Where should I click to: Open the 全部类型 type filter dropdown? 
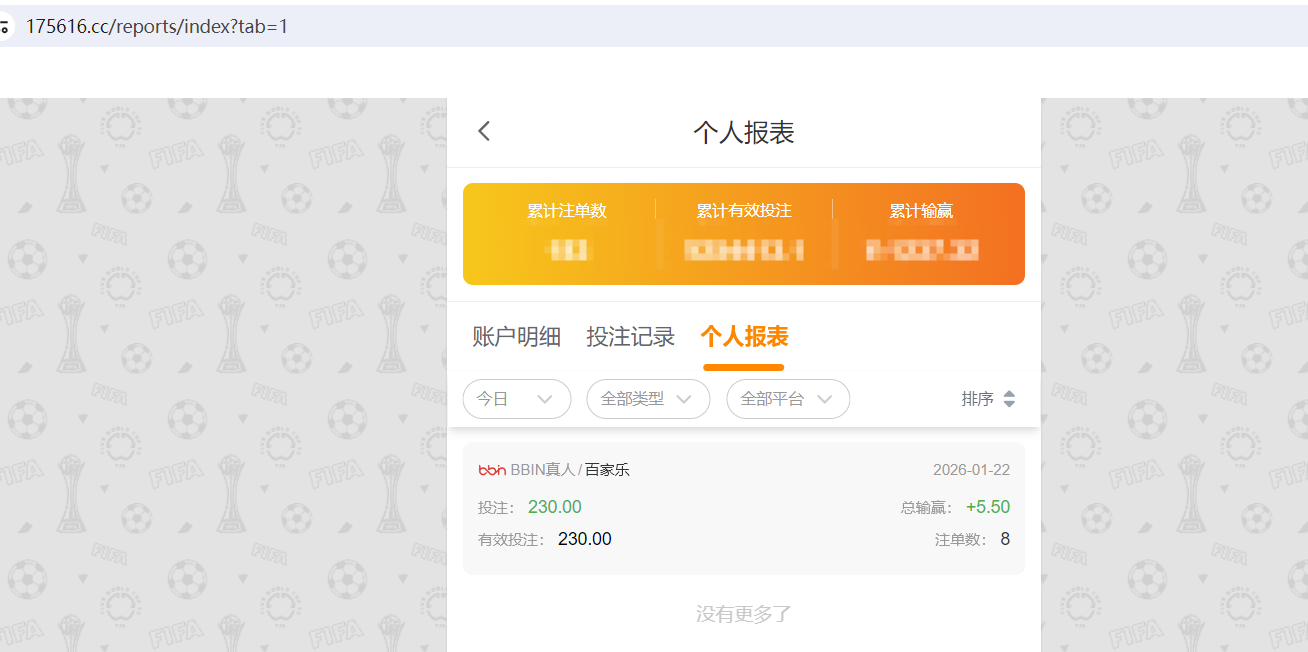[648, 398]
